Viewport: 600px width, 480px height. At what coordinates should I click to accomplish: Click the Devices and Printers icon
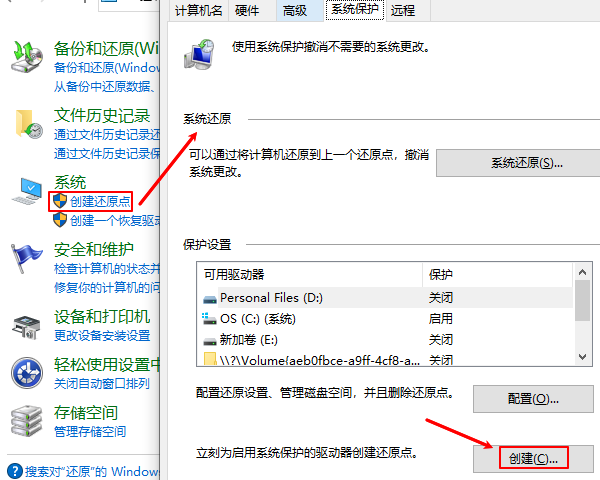[x=27, y=326]
